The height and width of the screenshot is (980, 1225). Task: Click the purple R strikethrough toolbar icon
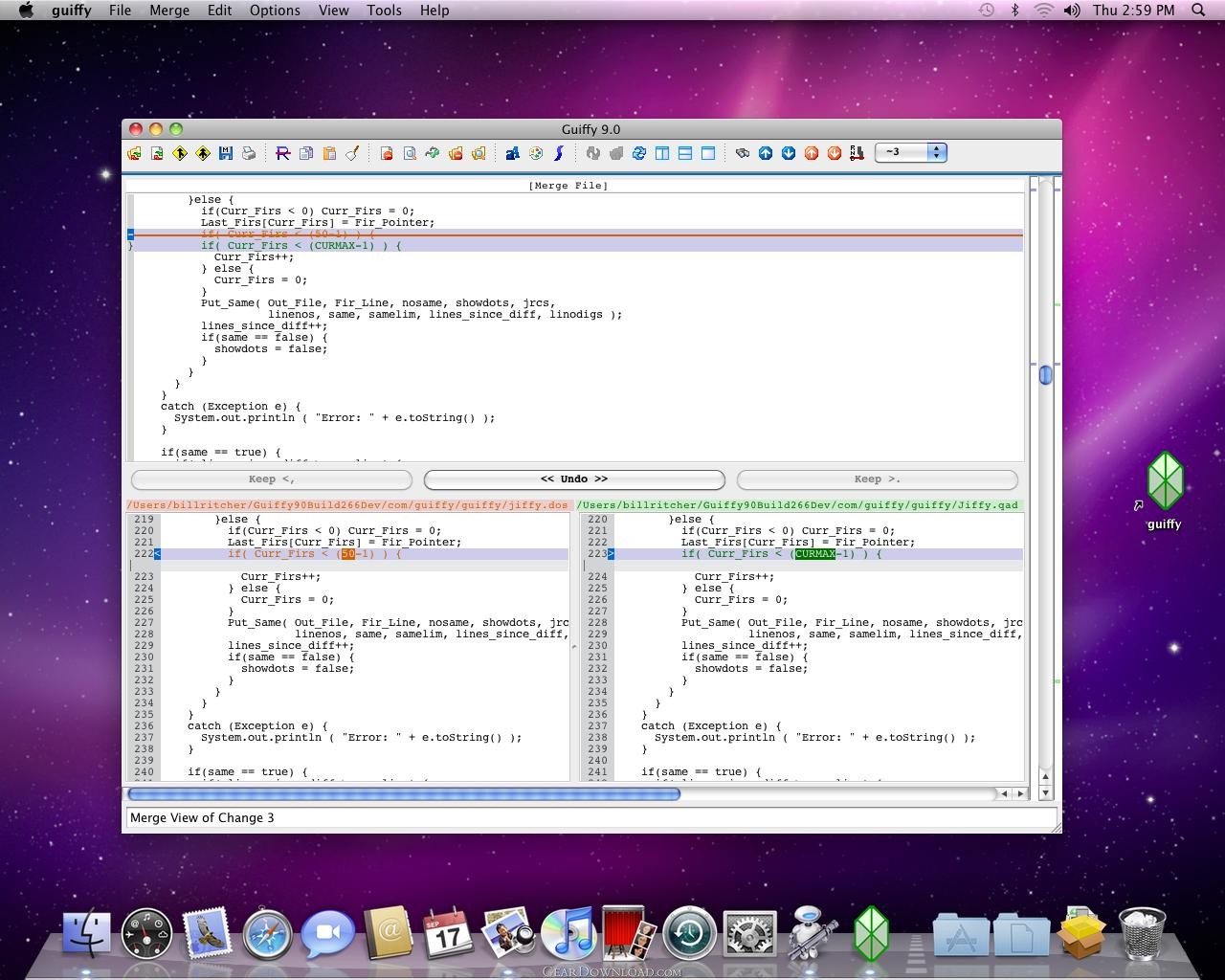(x=283, y=153)
